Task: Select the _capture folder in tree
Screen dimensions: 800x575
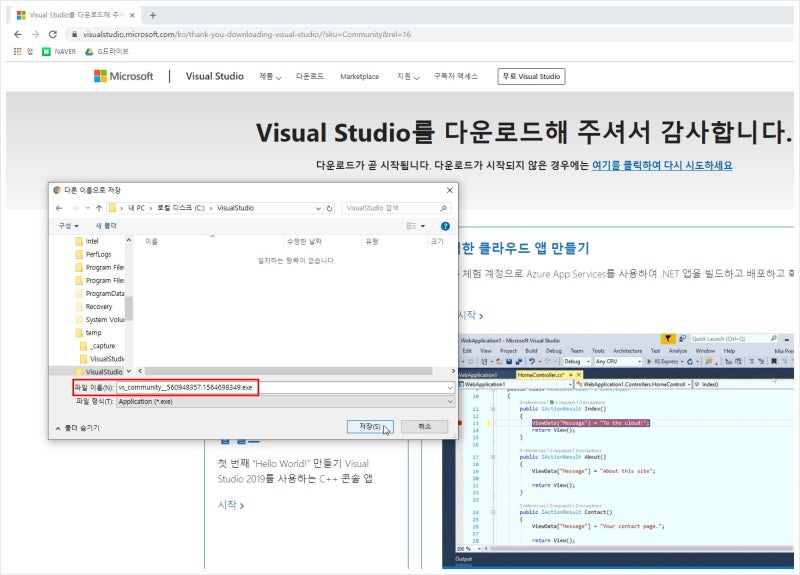Action: [x=98, y=346]
